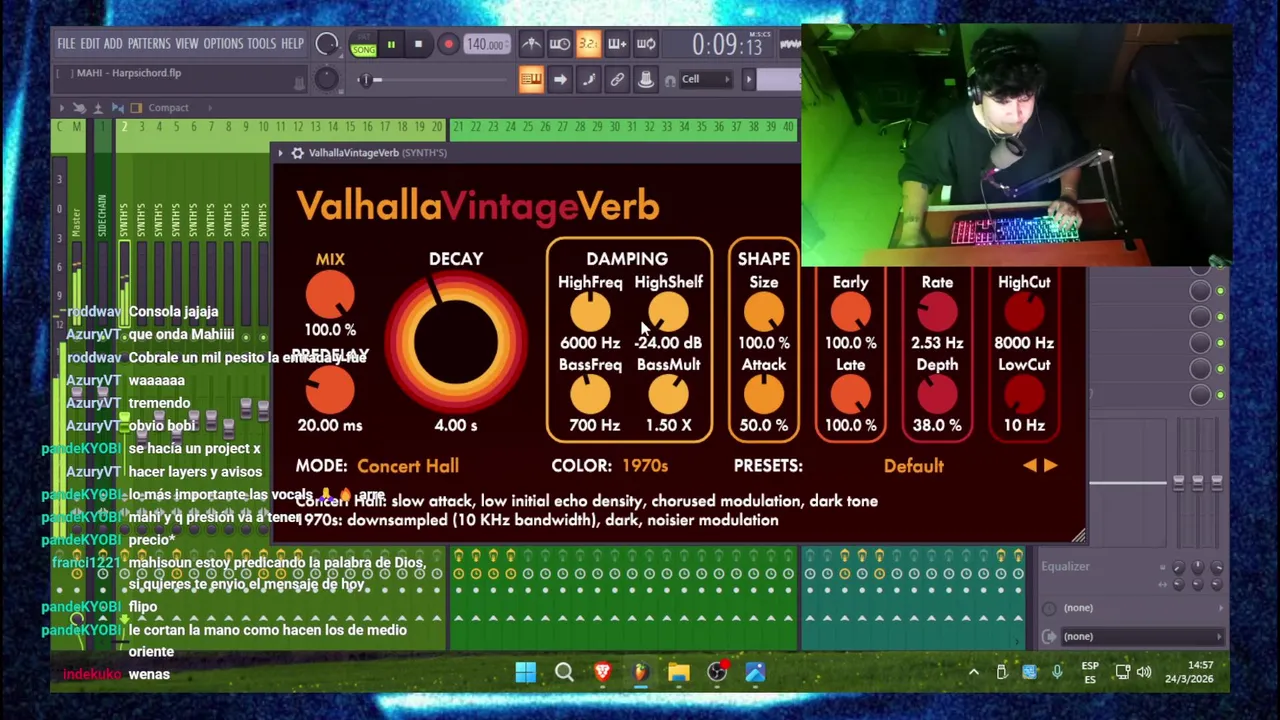1280x720 pixels.
Task: Open Brave browser from taskbar
Action: pyautogui.click(x=602, y=673)
